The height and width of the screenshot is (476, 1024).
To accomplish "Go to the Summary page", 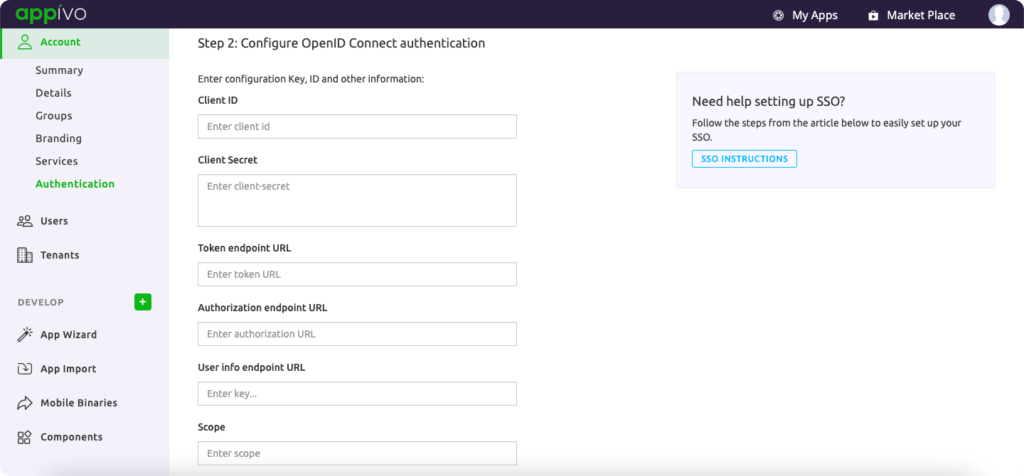I will 59,71.
